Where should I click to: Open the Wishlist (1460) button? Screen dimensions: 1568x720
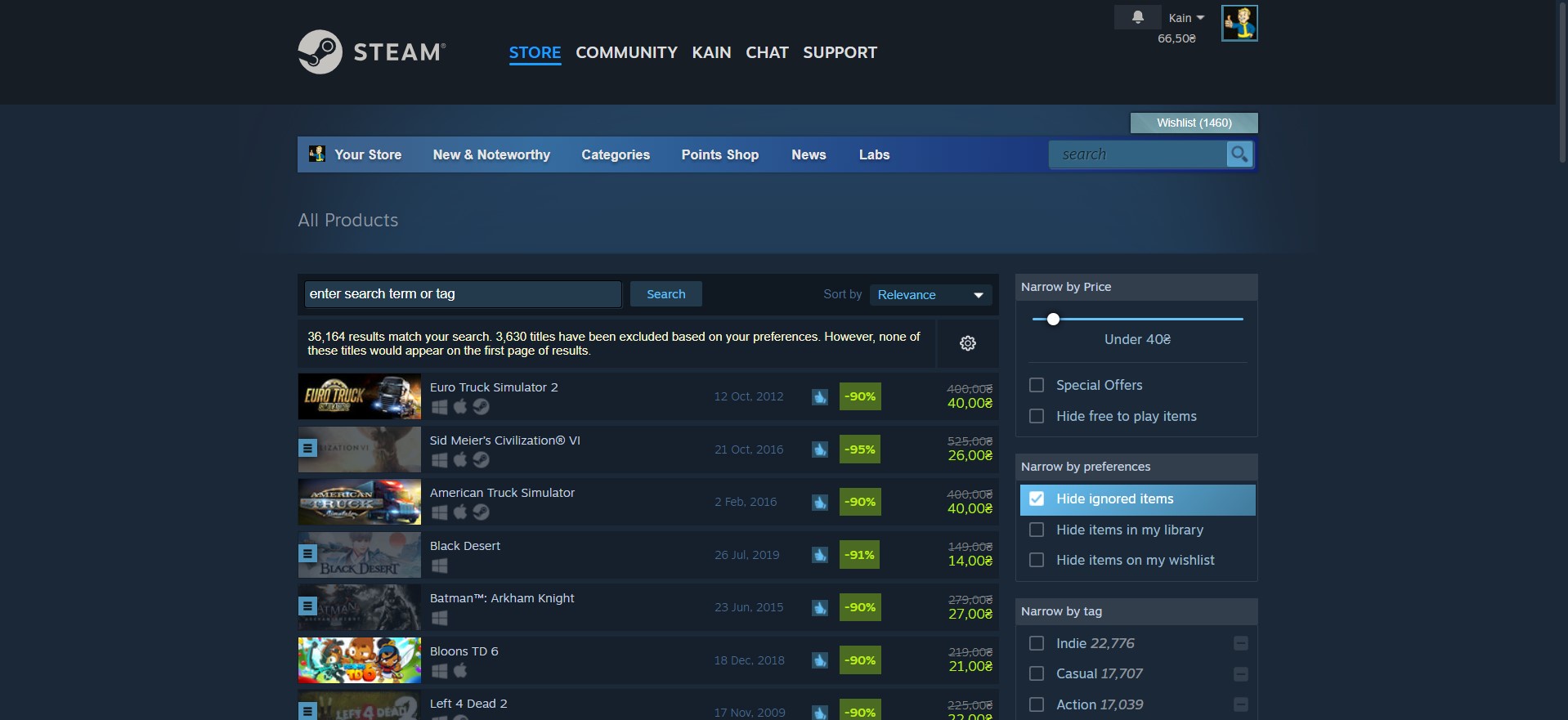click(x=1194, y=123)
